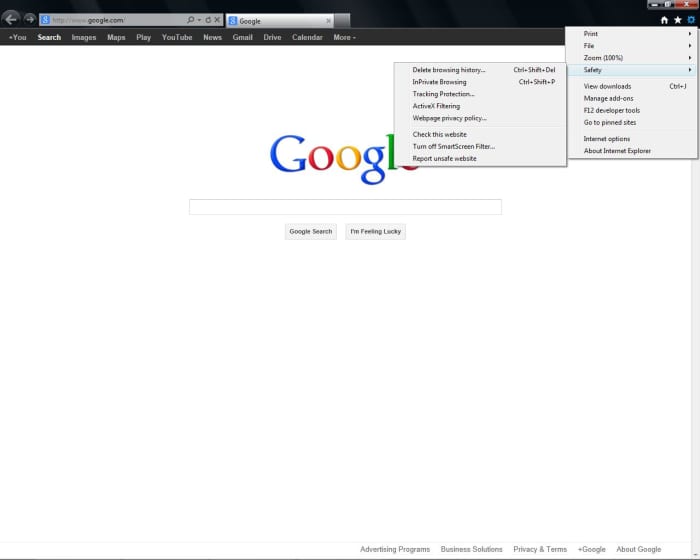Expand the Zoom (100%) submenu
The image size is (700, 560).
632,58
